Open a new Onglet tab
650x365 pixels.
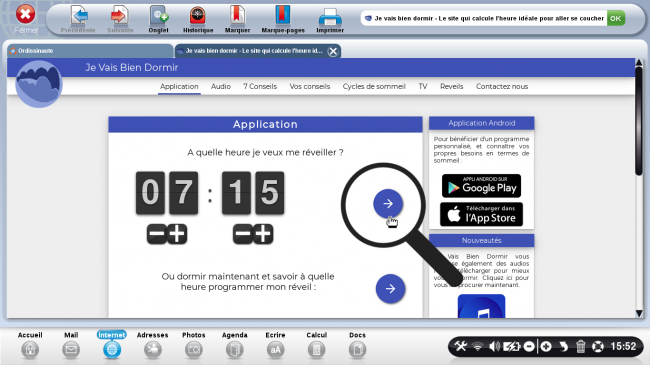click(158, 16)
